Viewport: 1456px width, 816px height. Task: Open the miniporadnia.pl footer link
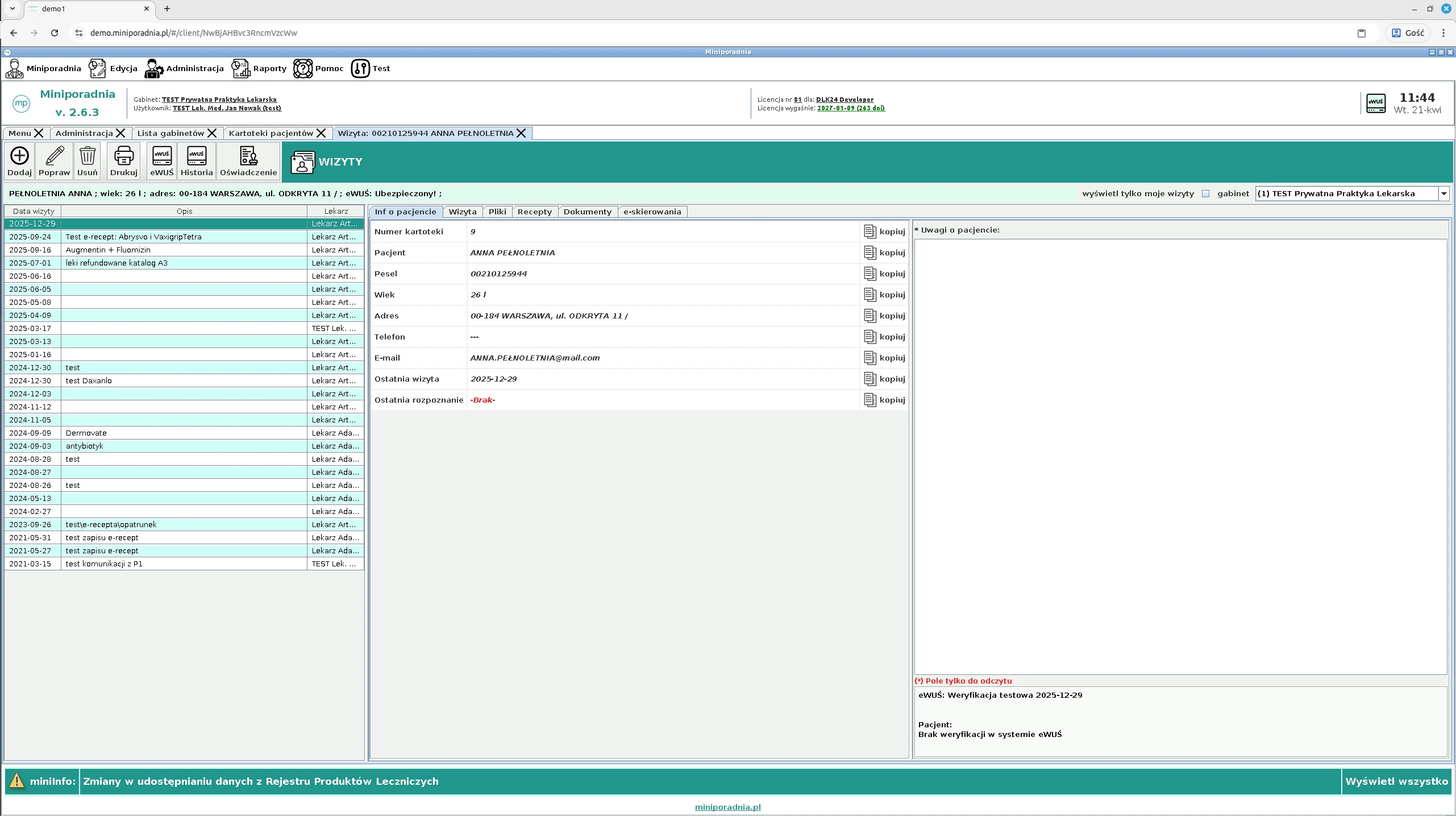727,807
